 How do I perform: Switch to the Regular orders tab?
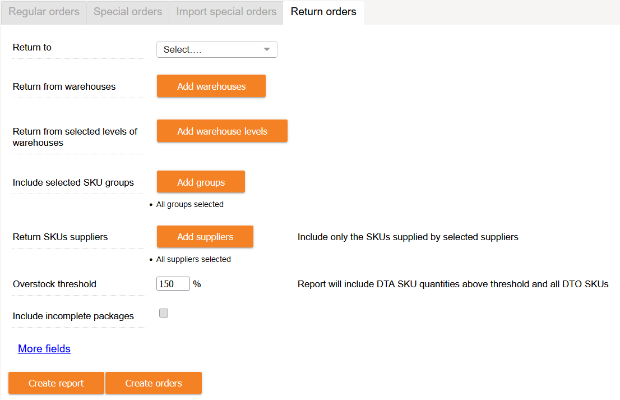coord(44,12)
